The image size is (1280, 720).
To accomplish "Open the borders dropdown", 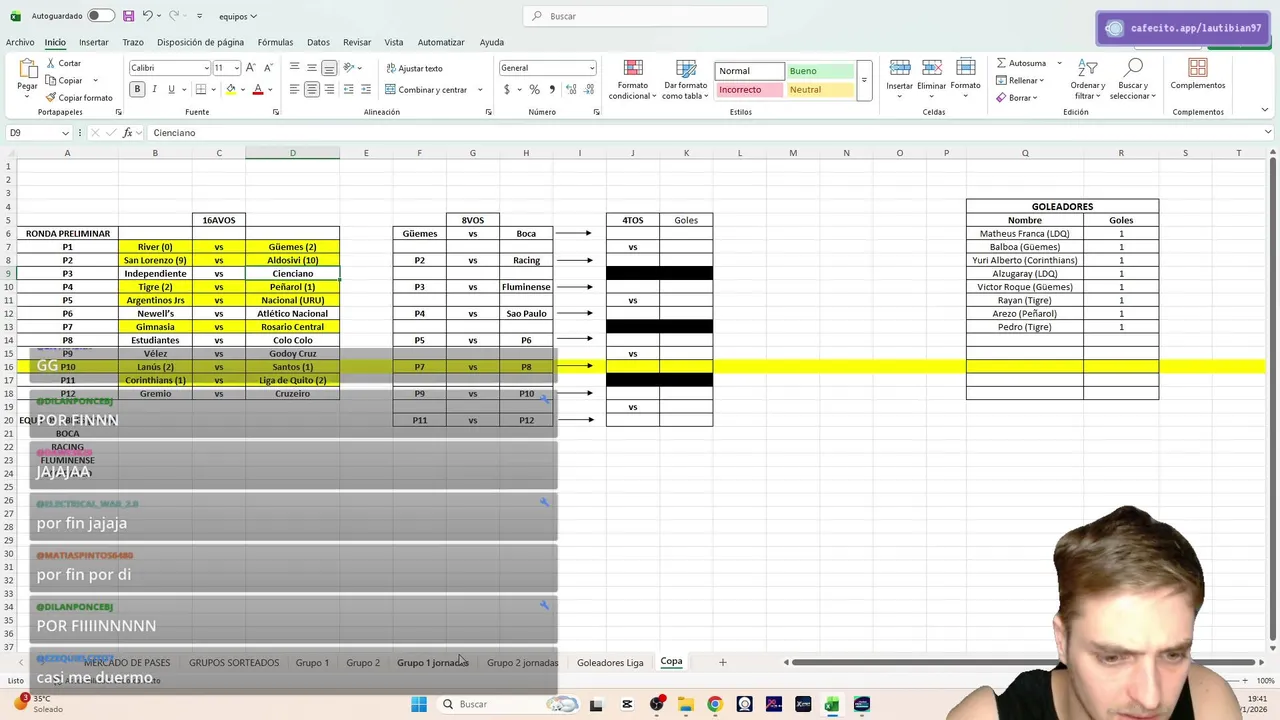I will [213, 89].
